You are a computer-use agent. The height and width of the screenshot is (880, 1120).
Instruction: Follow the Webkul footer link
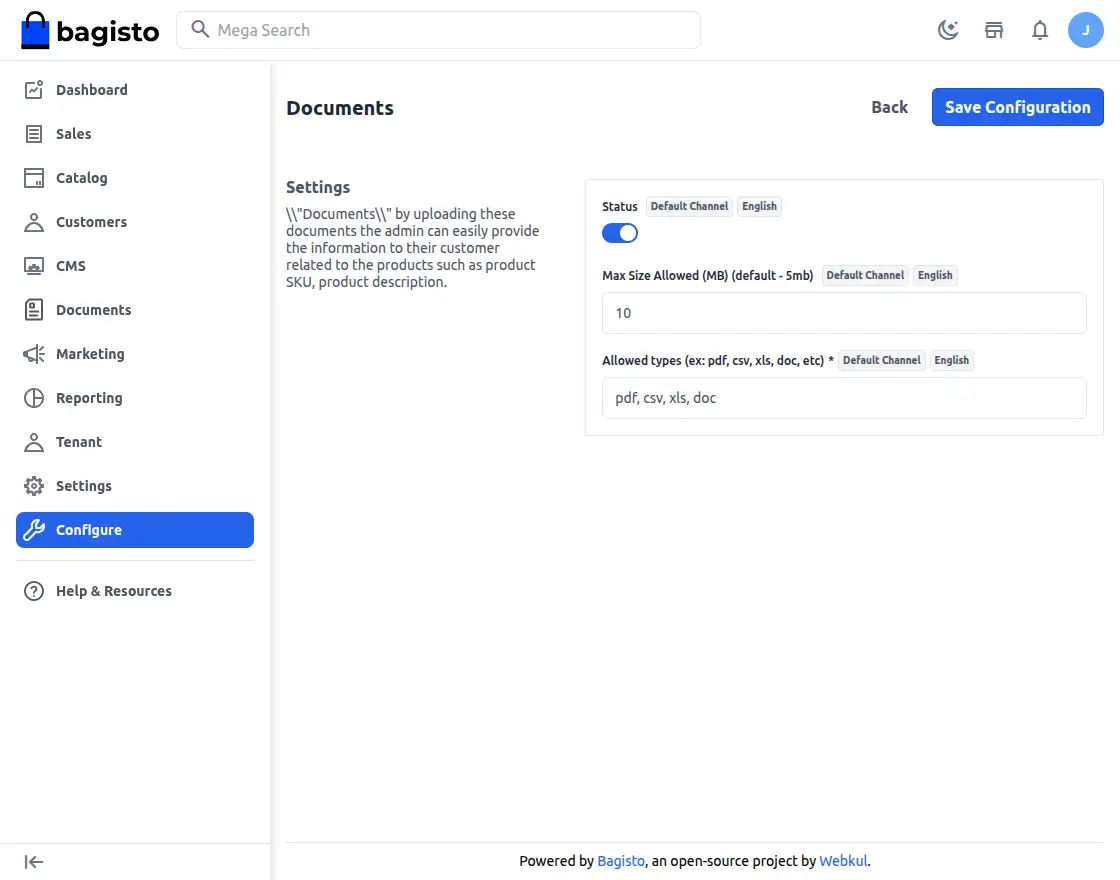click(x=843, y=861)
